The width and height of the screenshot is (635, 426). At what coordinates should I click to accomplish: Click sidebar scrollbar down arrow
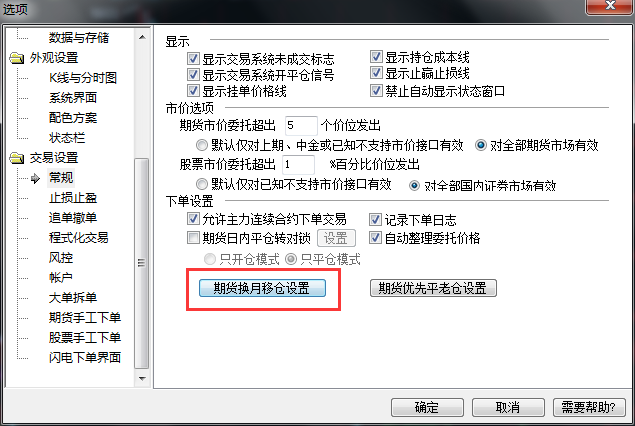pyautogui.click(x=142, y=379)
